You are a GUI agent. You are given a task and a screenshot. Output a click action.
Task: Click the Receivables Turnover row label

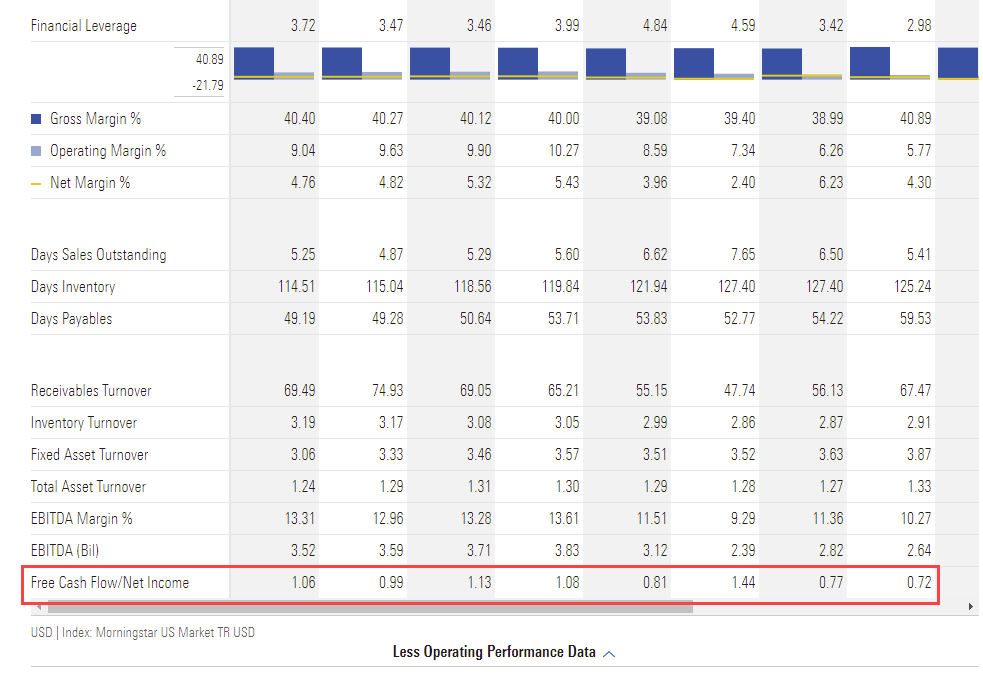[x=91, y=391]
